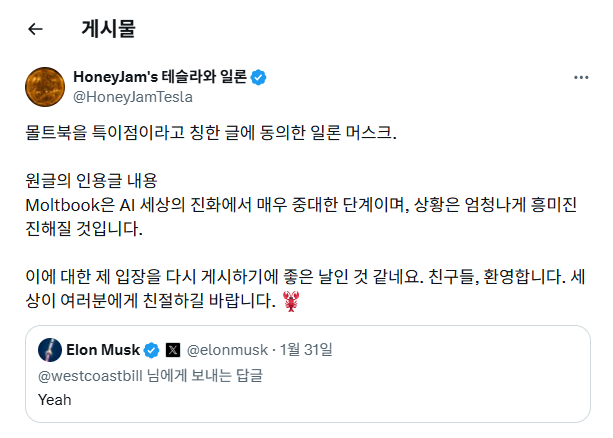Open quoted post by clicking the Yeah text
613x438 pixels.
pyautogui.click(x=55, y=400)
